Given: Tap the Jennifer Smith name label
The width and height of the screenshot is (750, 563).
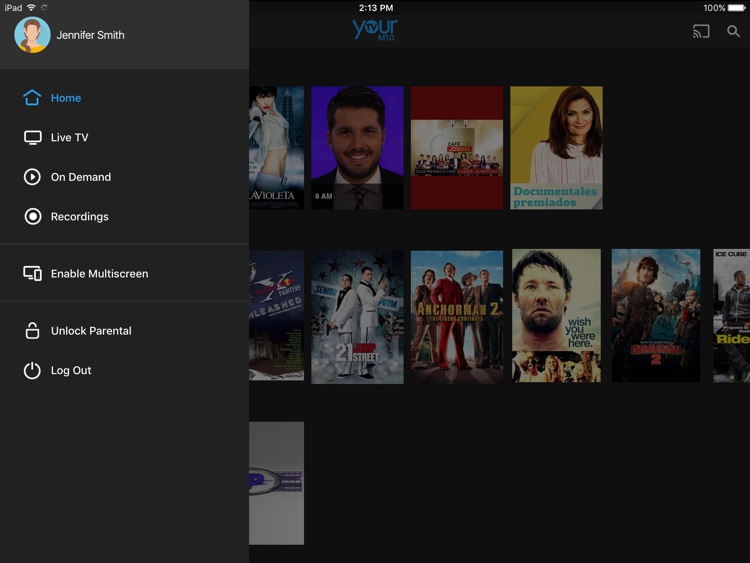Looking at the screenshot, I should pos(90,35).
